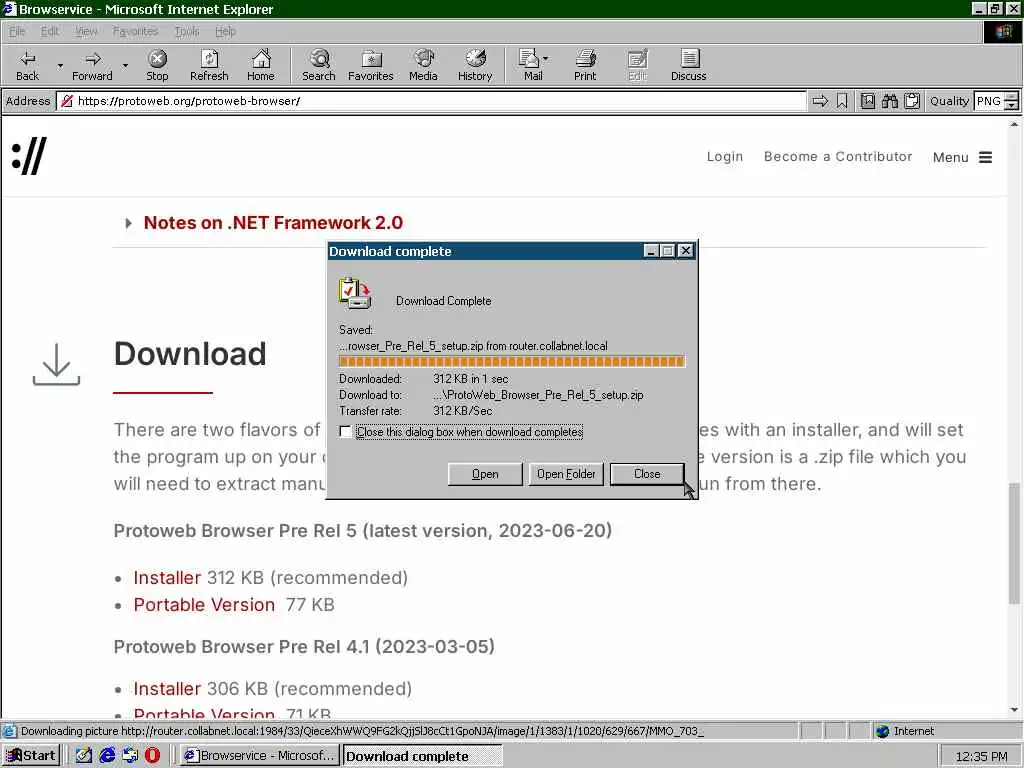Click the address bar URL field

pos(431,101)
